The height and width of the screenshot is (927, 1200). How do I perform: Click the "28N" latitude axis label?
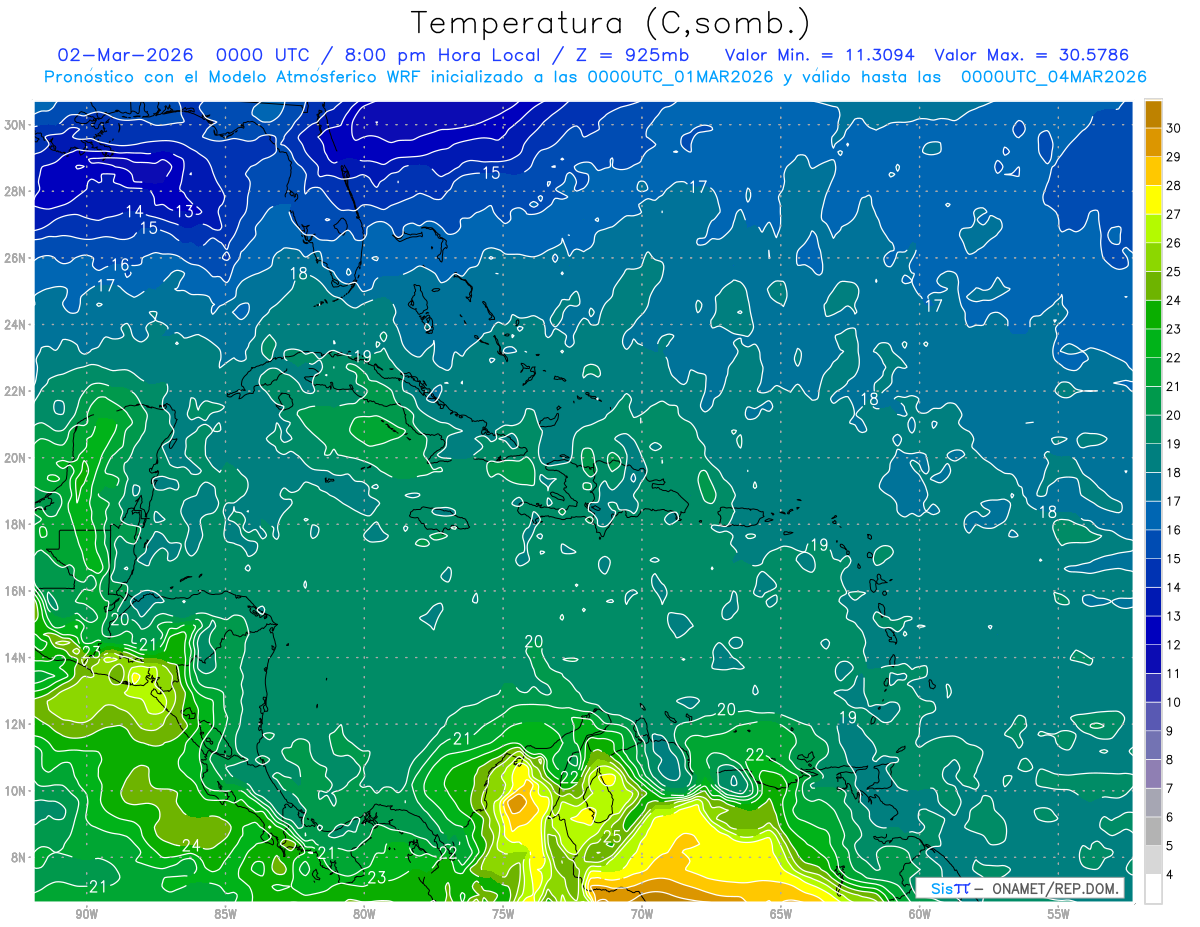tap(15, 191)
